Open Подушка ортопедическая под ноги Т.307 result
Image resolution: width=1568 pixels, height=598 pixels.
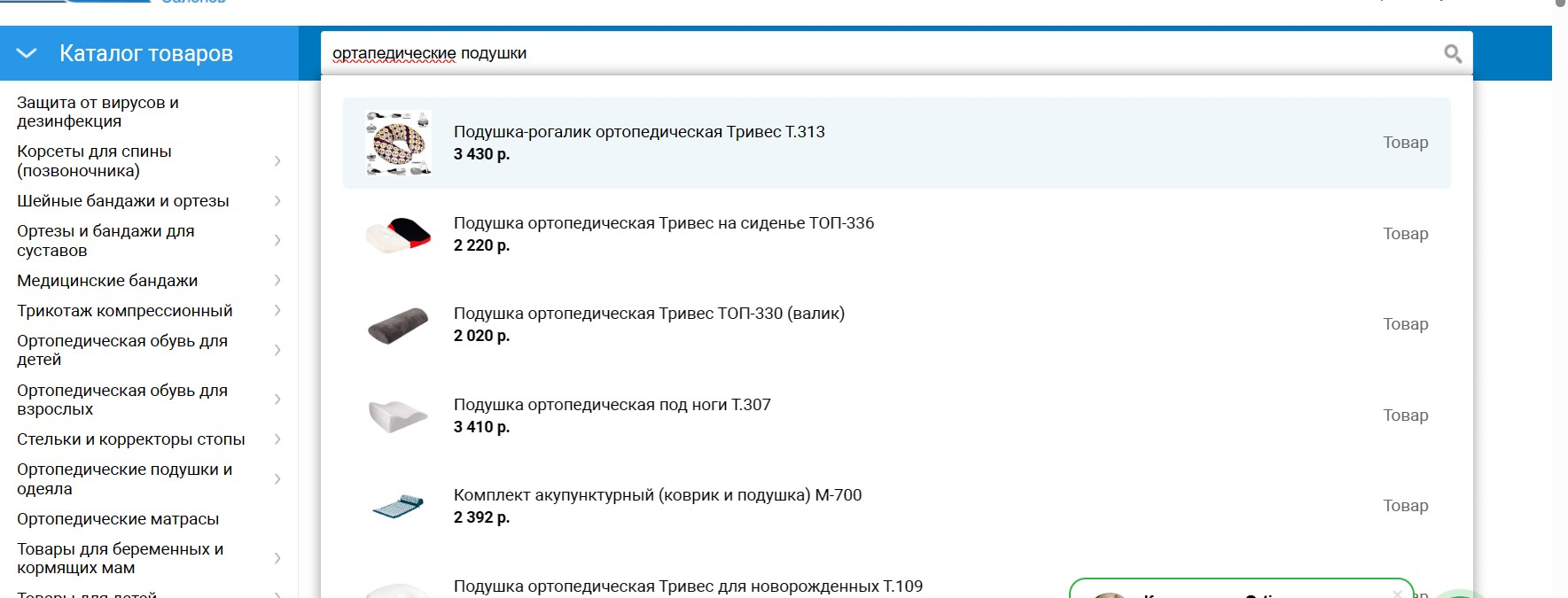[x=612, y=405]
